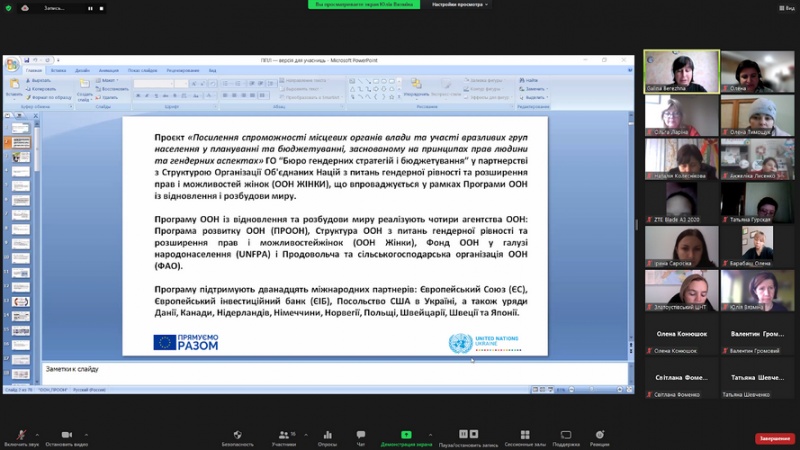This screenshot has width=800, height=450.
Task: Pause or stop recording in toolbar
Action: coord(468,435)
